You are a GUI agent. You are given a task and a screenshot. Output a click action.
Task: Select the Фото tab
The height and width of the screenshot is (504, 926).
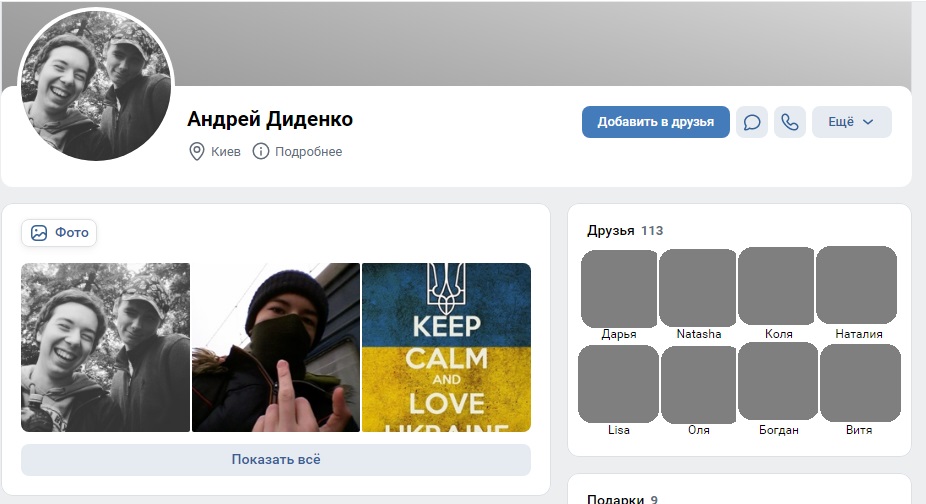pos(59,233)
